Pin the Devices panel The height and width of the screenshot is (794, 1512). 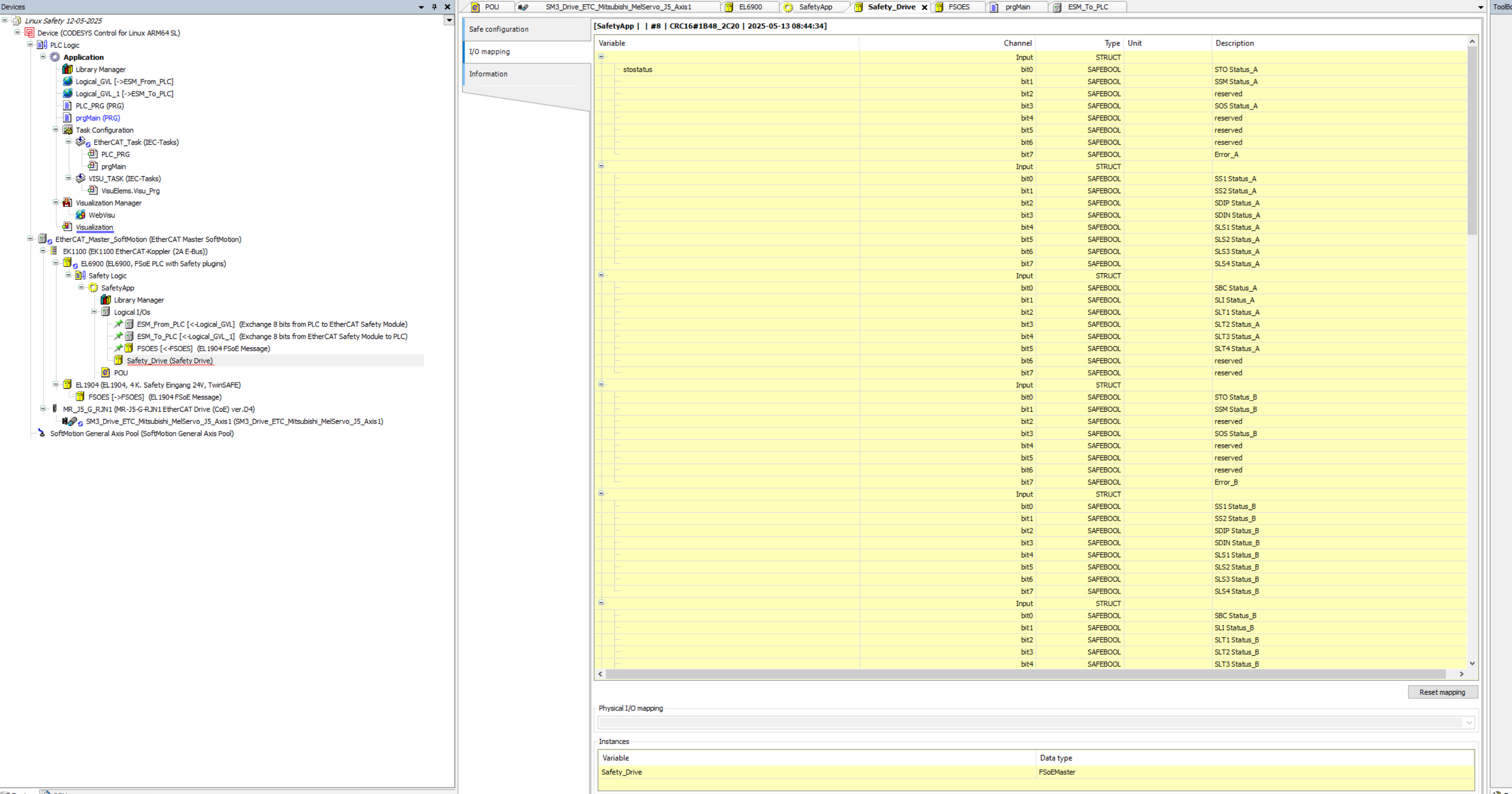coord(434,7)
